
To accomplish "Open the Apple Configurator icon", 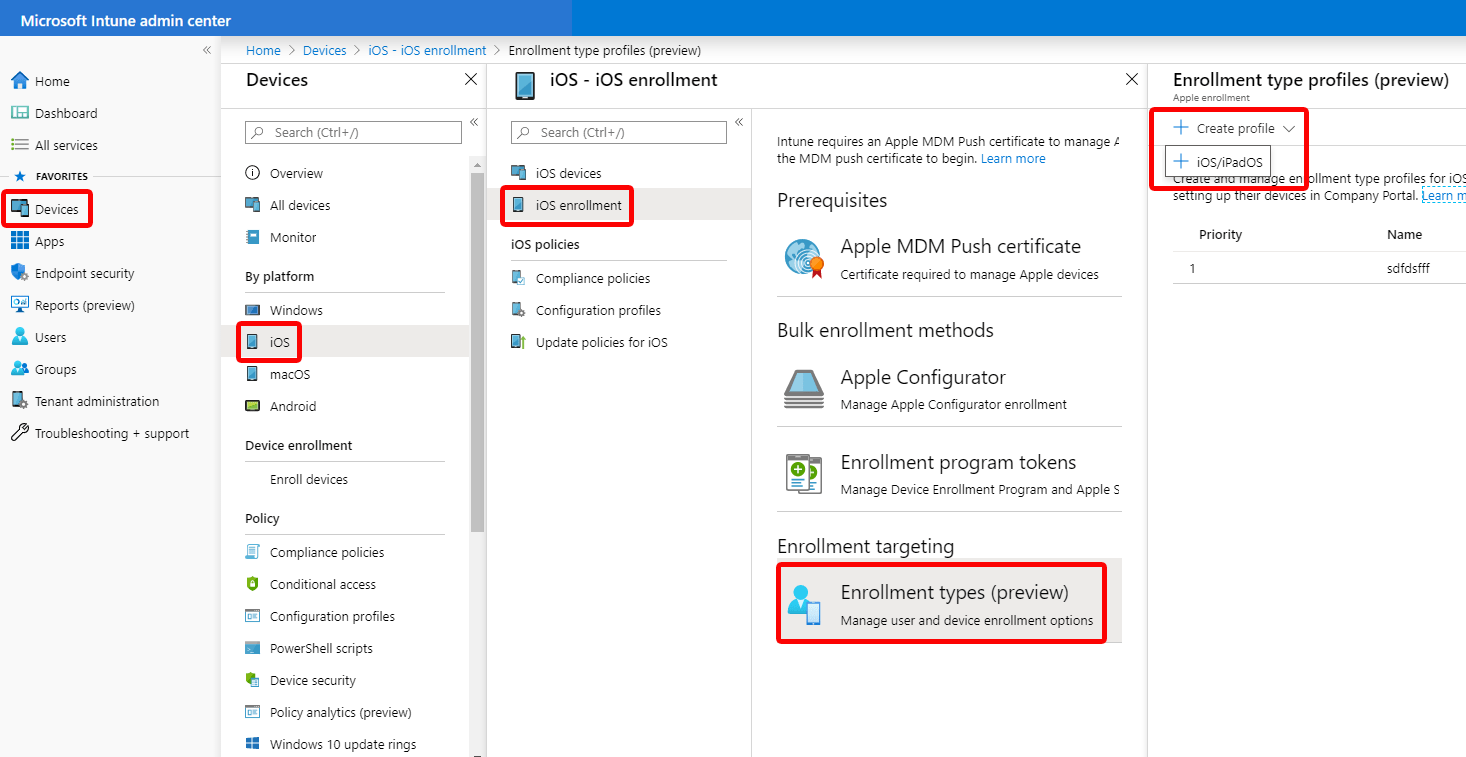I will tap(803, 388).
